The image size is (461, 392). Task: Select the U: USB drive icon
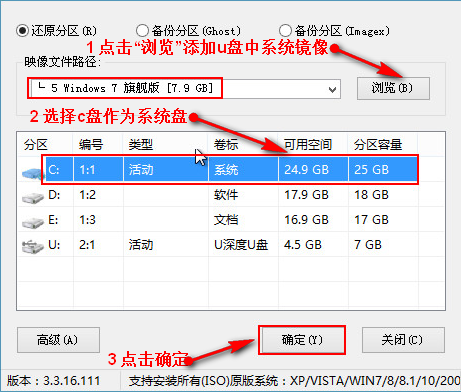click(x=33, y=247)
